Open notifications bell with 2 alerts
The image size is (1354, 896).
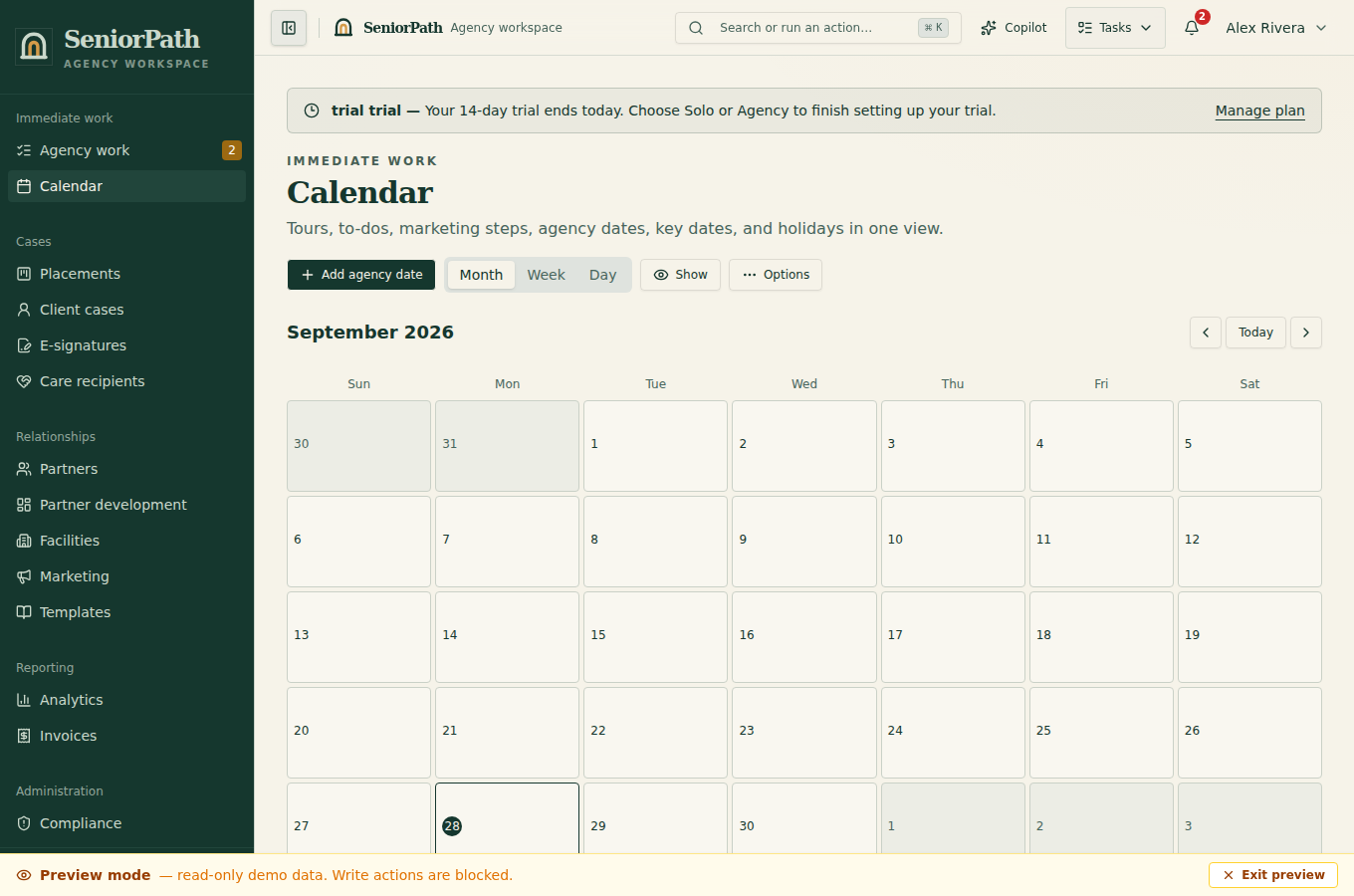(x=1193, y=28)
